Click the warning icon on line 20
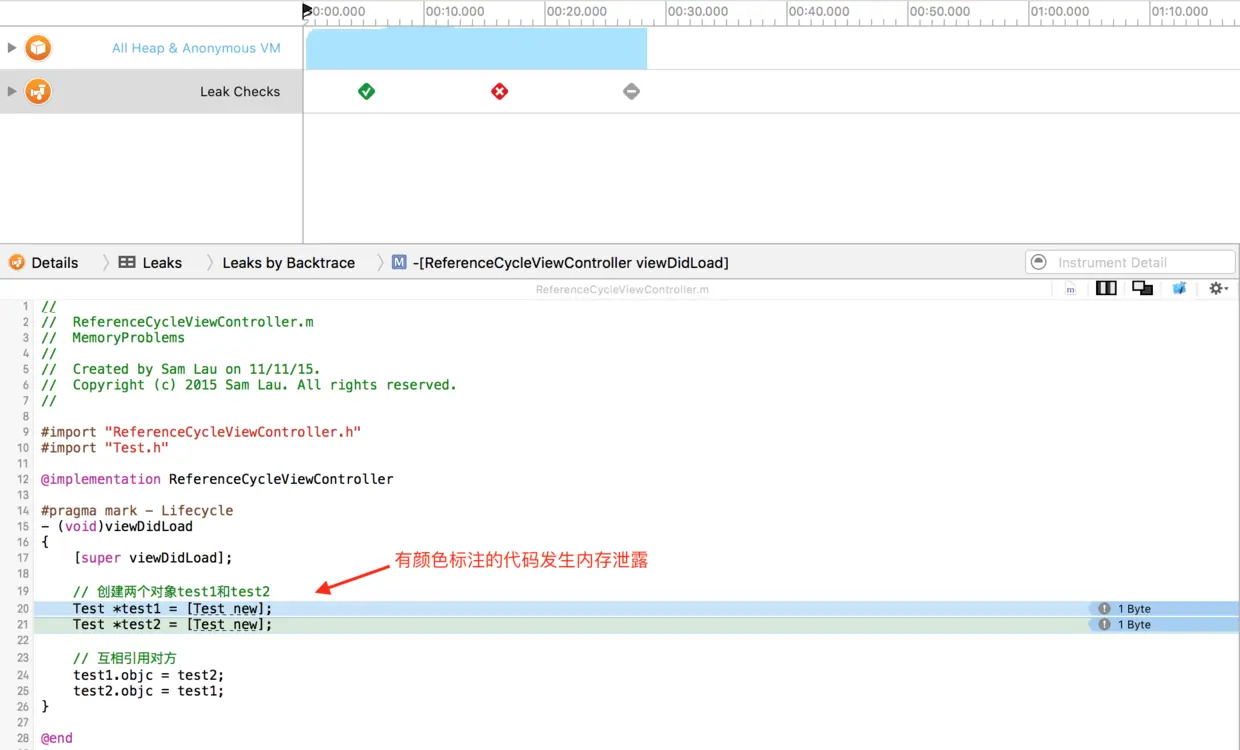Viewport: 1240px width, 750px height. pyautogui.click(x=1104, y=608)
